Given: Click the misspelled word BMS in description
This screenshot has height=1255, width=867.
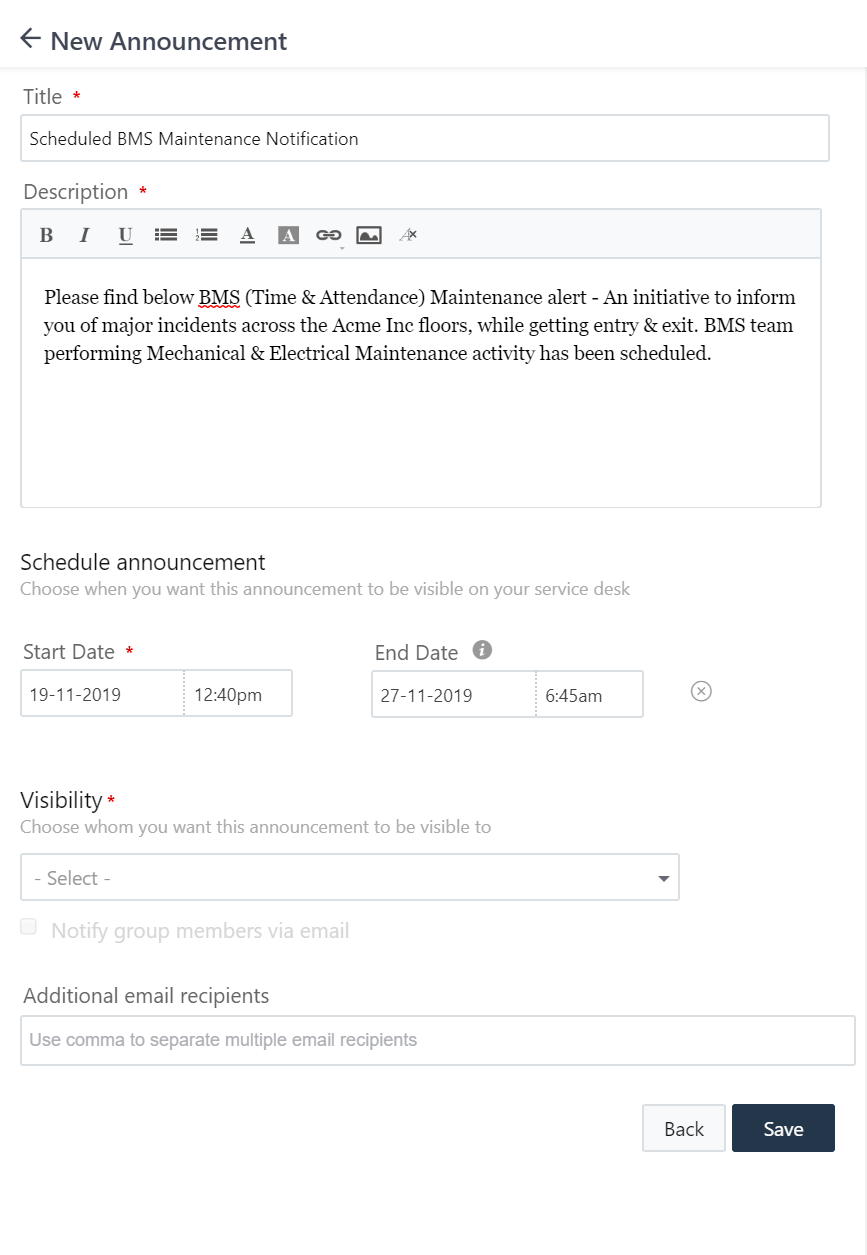Looking at the screenshot, I should (219, 298).
